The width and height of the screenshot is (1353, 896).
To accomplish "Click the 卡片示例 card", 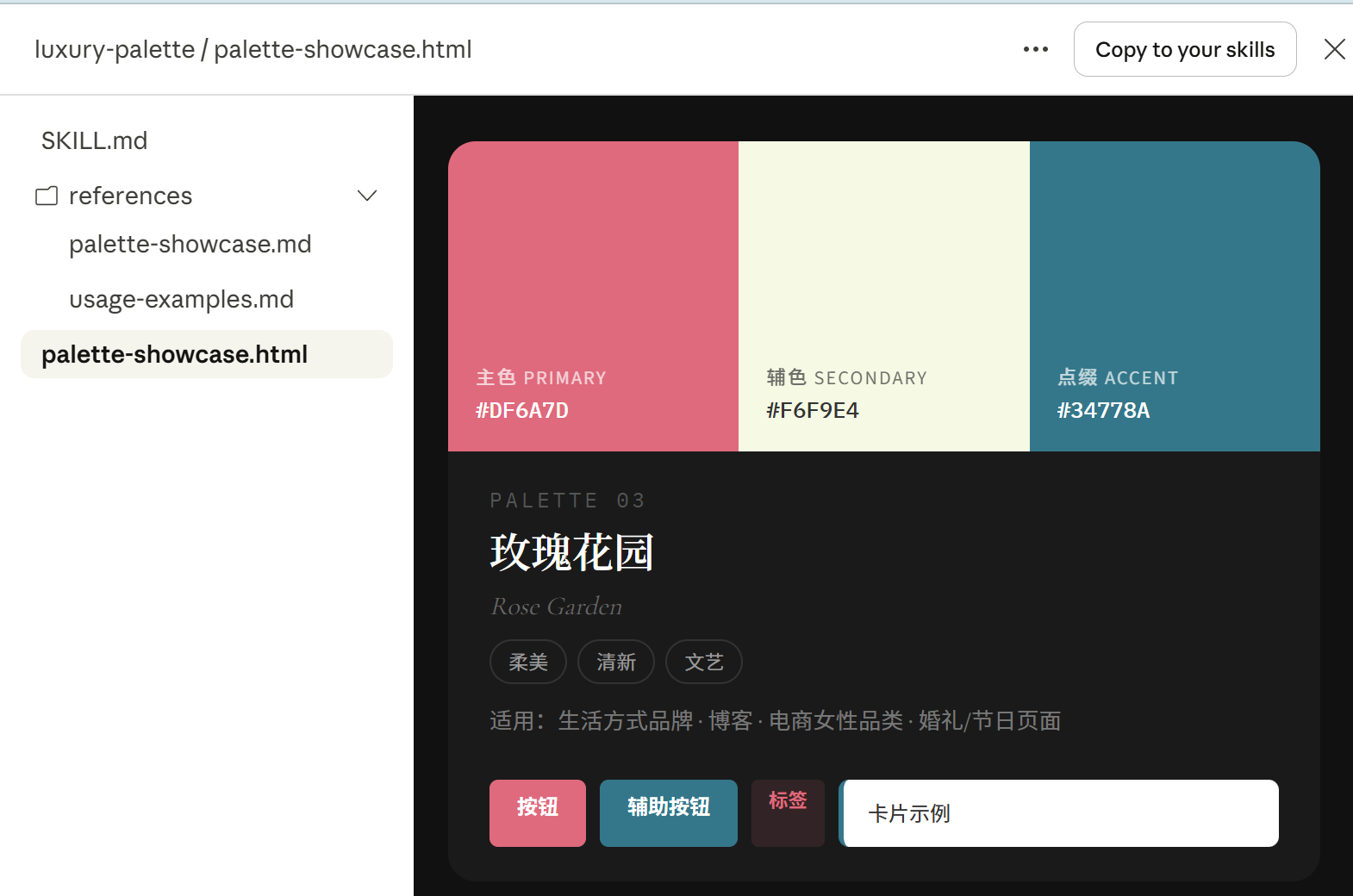I will 1058,813.
